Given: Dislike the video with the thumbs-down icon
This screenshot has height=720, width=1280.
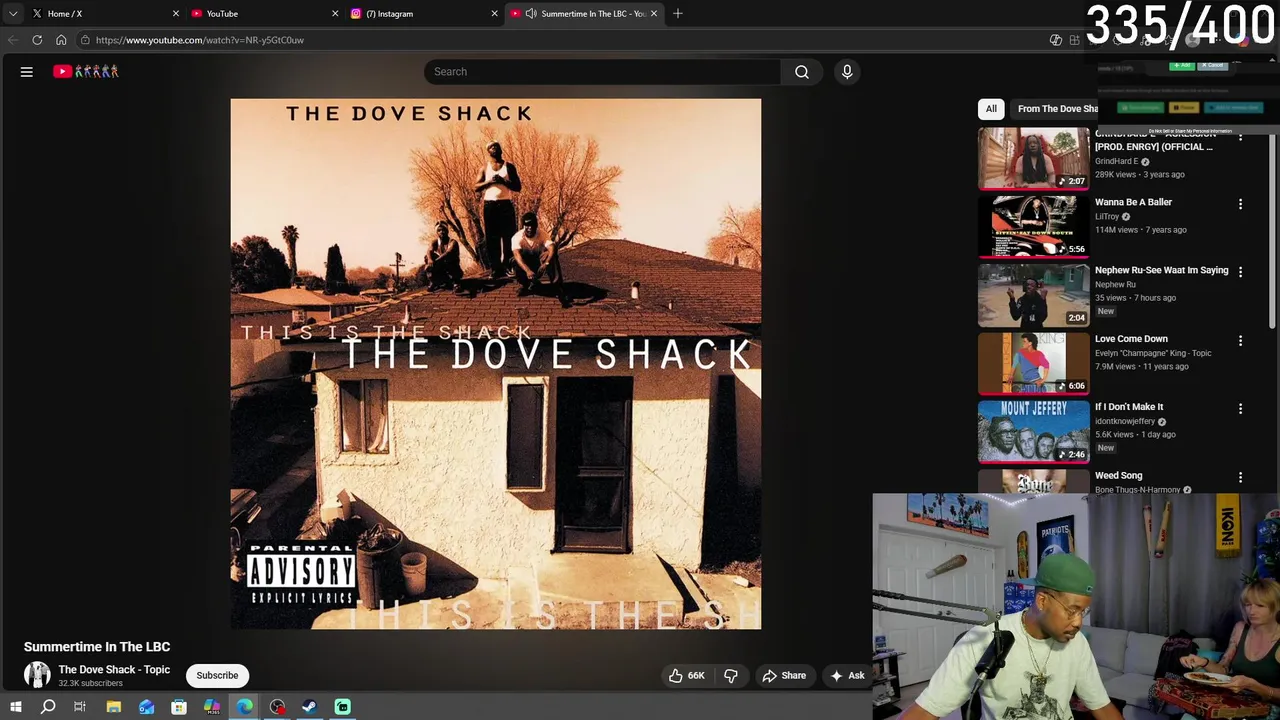Looking at the screenshot, I should (731, 676).
